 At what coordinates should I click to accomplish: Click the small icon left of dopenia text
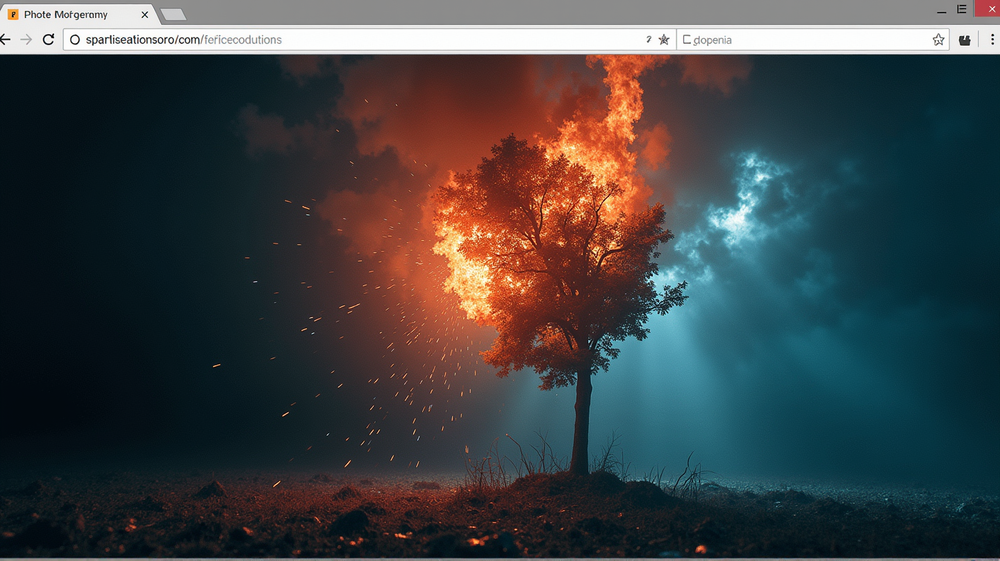click(x=686, y=40)
